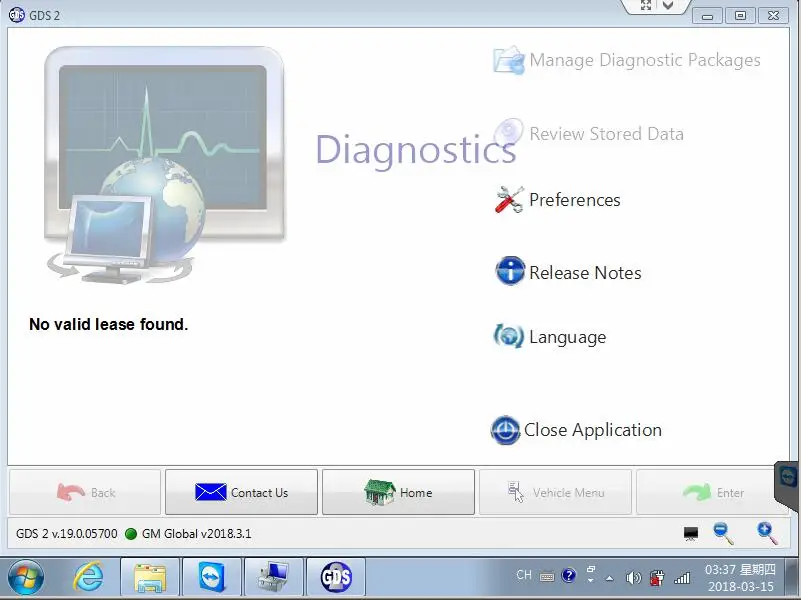
Task: Click the Manage Diagnostic Packages folder icon
Action: pos(509,60)
